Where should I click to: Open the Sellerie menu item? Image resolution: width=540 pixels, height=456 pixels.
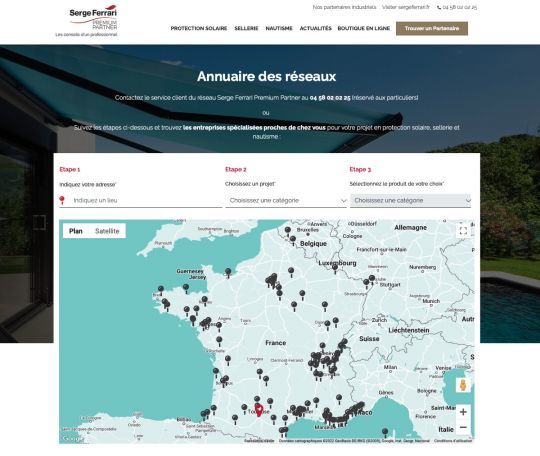(x=246, y=29)
